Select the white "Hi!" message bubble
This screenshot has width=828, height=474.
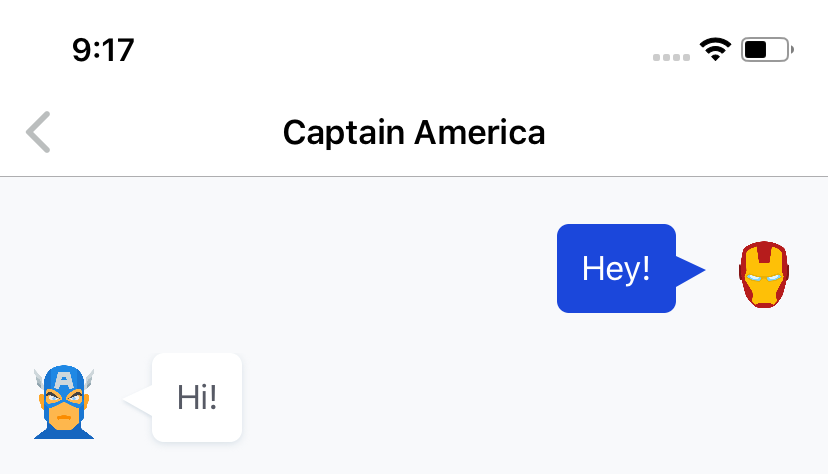coord(197,397)
